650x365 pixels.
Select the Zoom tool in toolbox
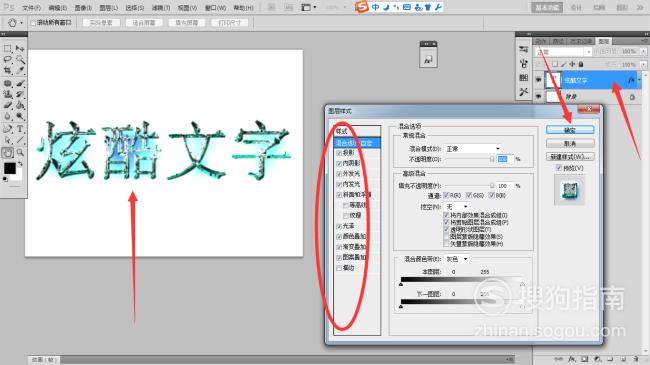point(20,153)
